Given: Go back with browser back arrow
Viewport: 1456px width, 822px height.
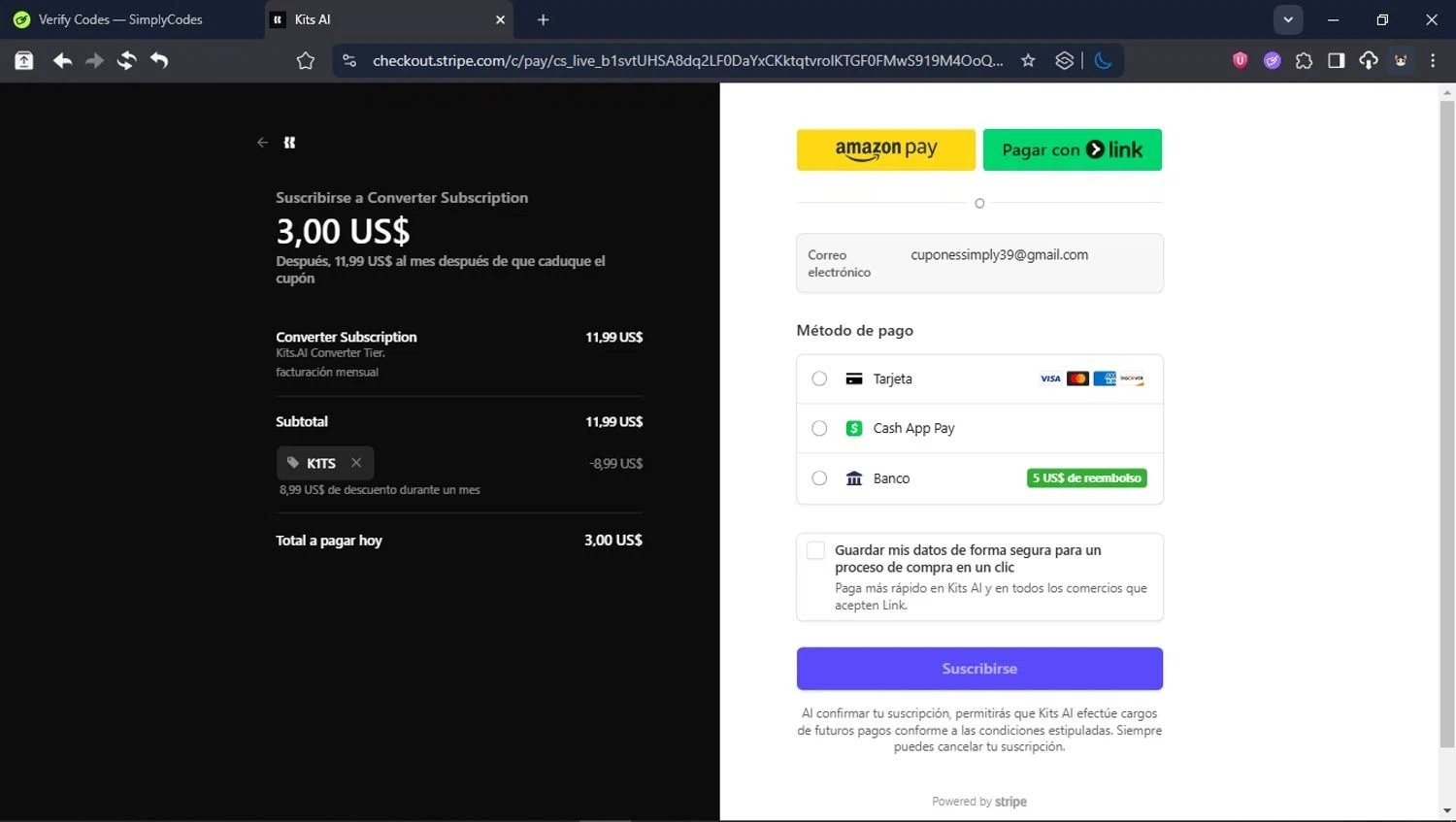Looking at the screenshot, I should coord(62,60).
